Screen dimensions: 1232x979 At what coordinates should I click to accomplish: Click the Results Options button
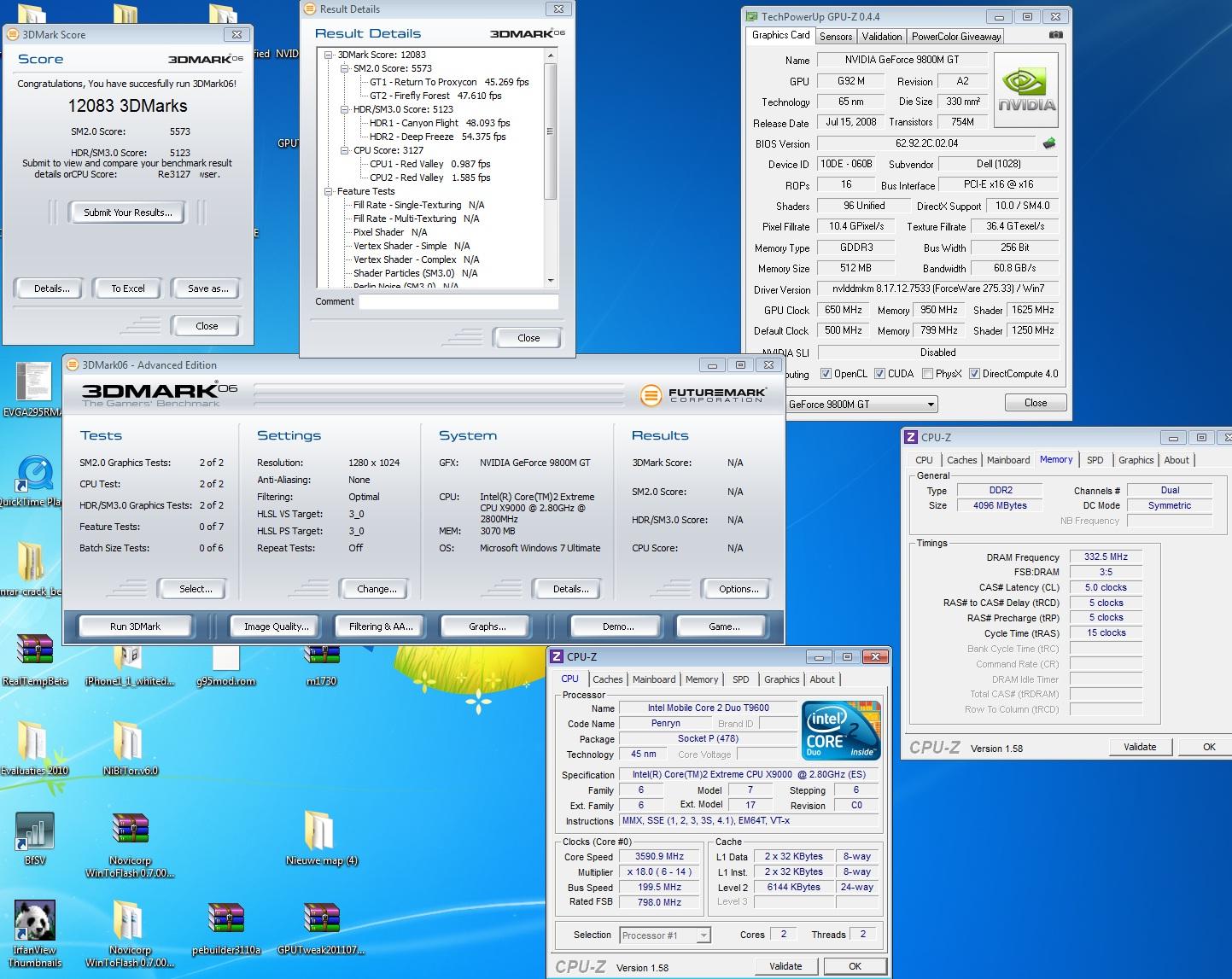tap(739, 589)
